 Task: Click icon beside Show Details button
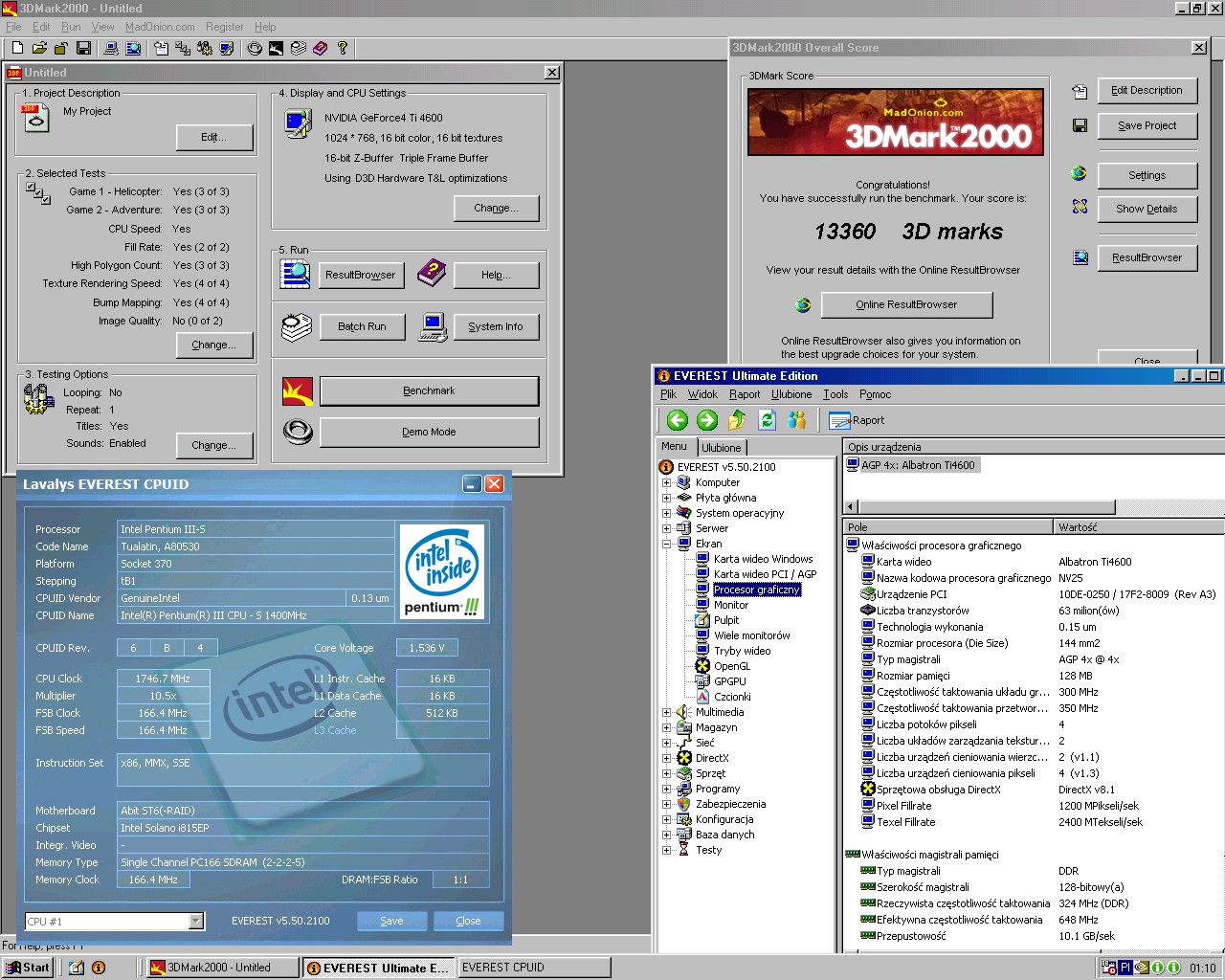coord(1080,207)
